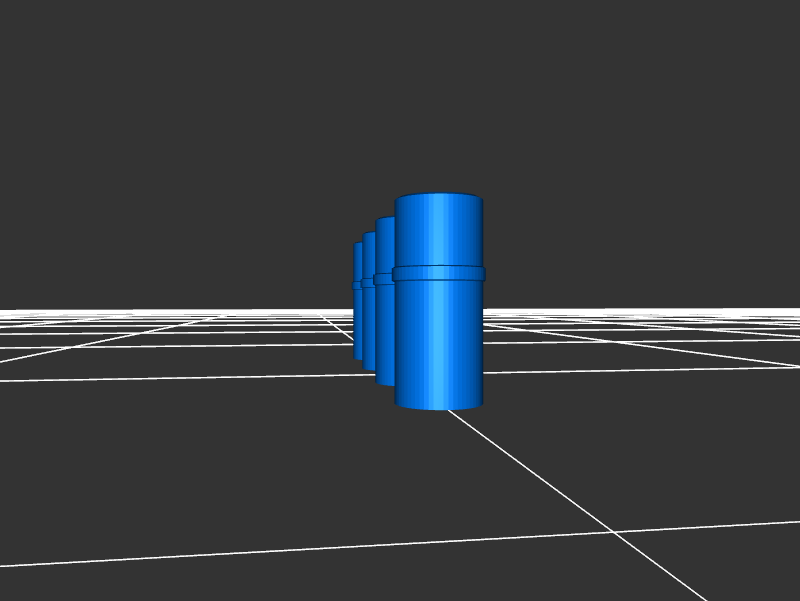This screenshot has width=800, height=601.
Task: Click the top edge of the second cylinder
Action: (x=384, y=219)
